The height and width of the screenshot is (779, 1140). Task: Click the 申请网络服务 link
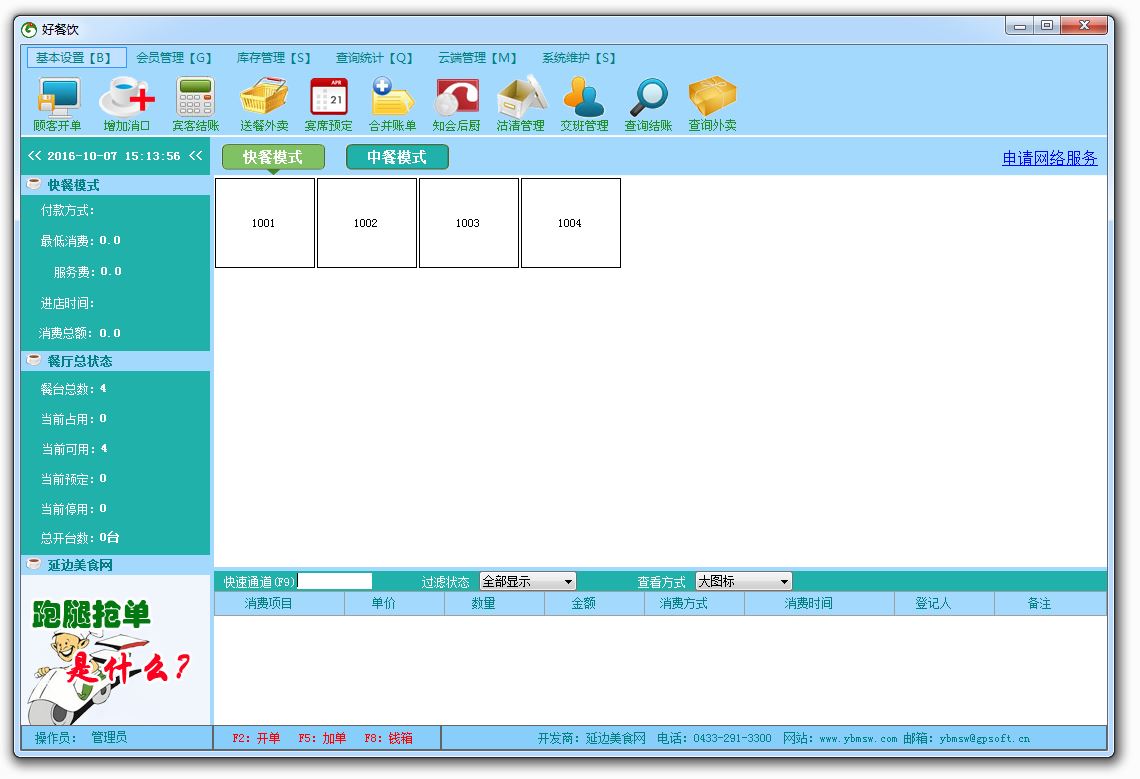[1049, 158]
